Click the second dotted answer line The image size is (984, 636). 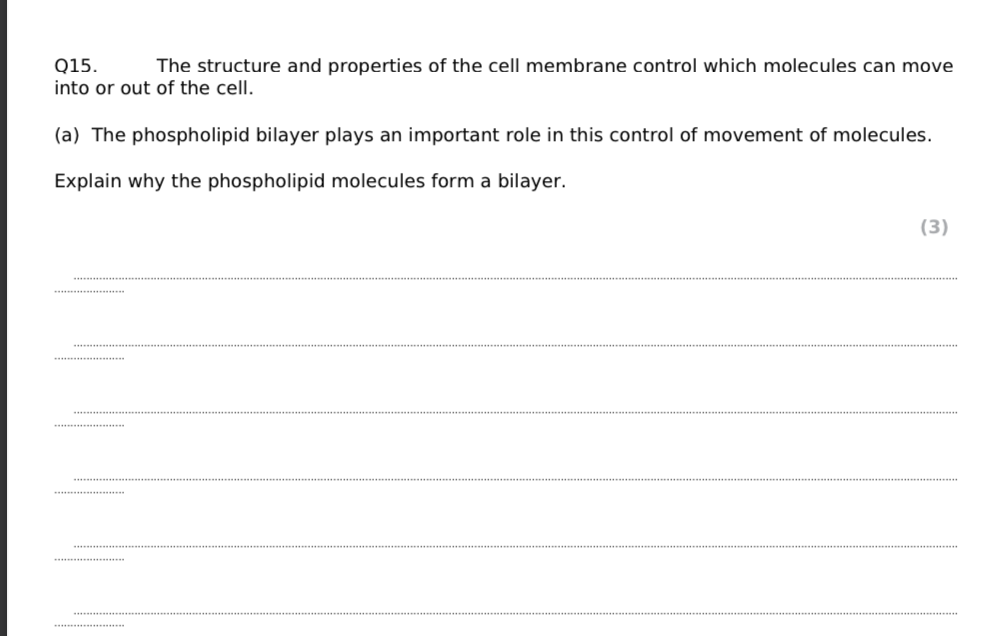pos(514,345)
